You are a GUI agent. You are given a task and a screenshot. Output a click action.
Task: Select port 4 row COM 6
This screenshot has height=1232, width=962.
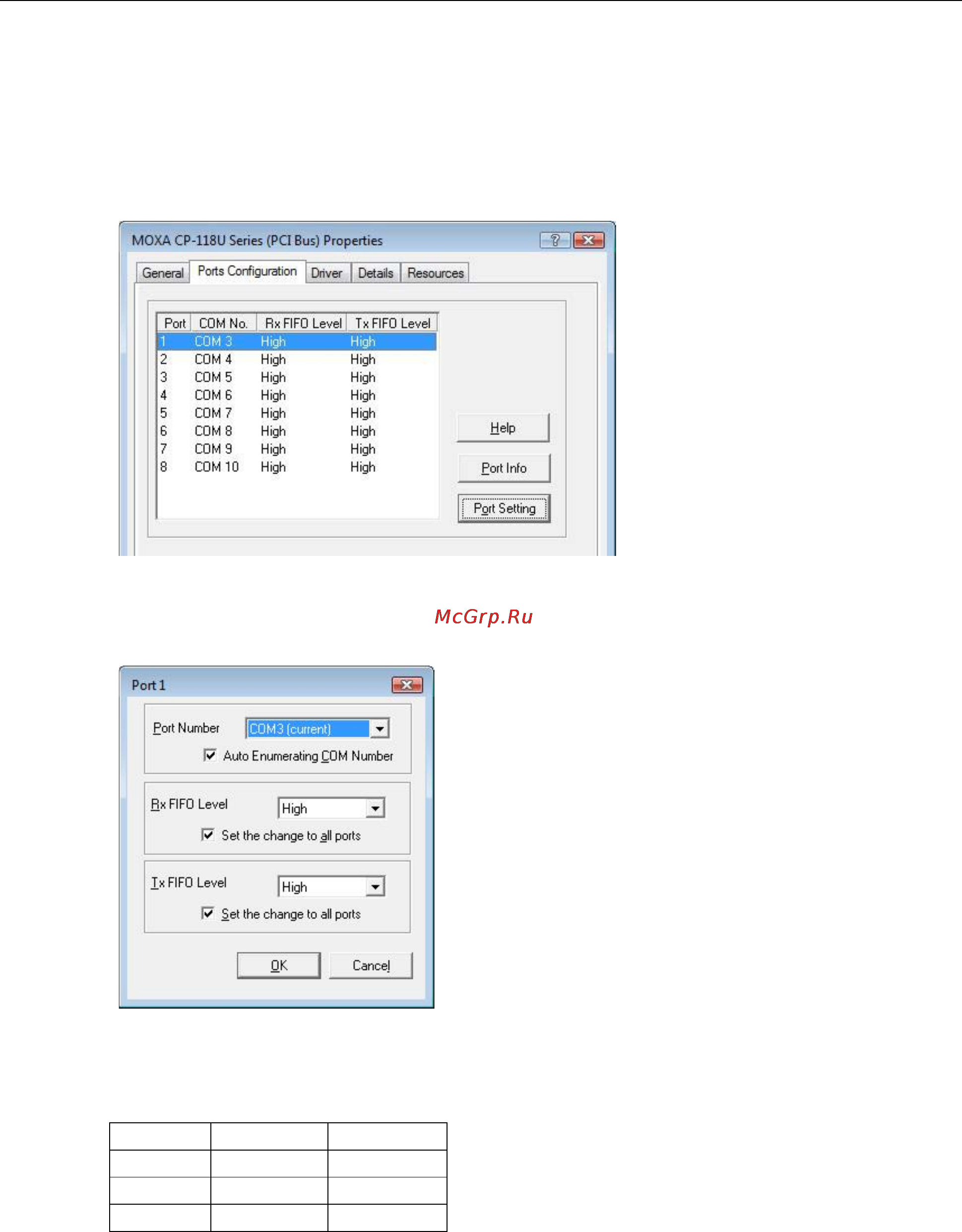click(297, 396)
